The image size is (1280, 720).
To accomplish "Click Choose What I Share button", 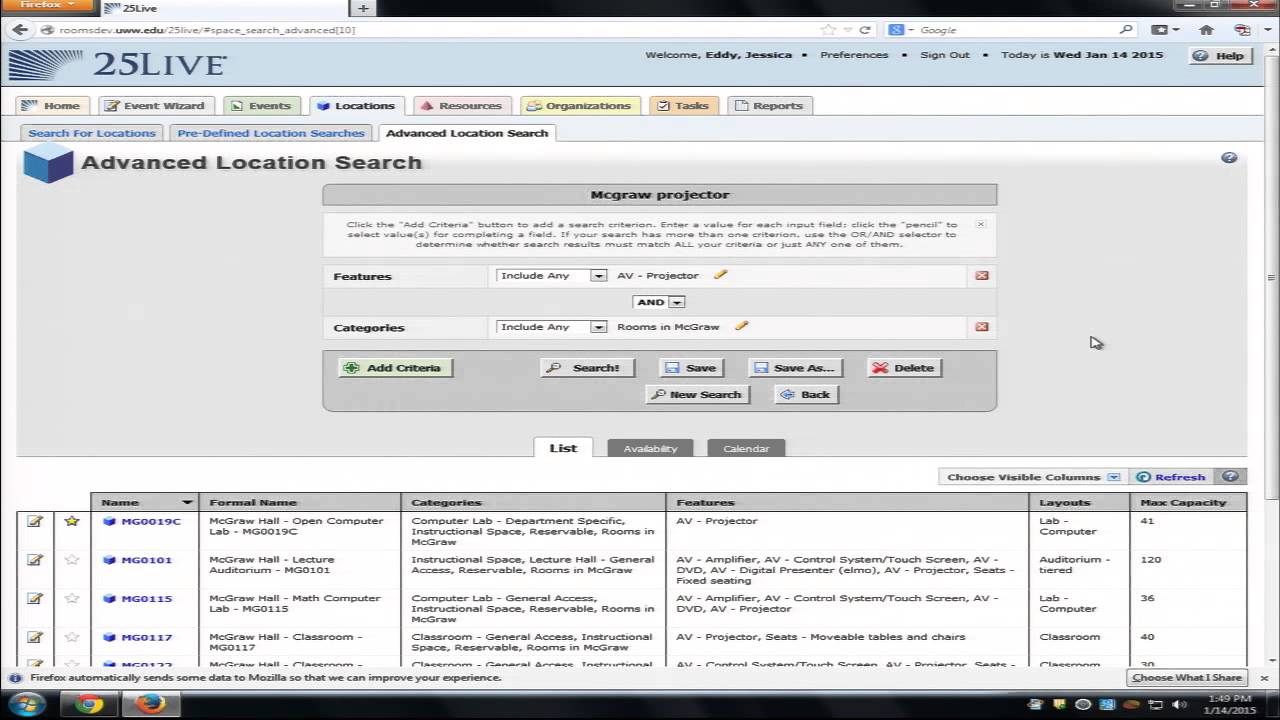I will tap(1187, 678).
